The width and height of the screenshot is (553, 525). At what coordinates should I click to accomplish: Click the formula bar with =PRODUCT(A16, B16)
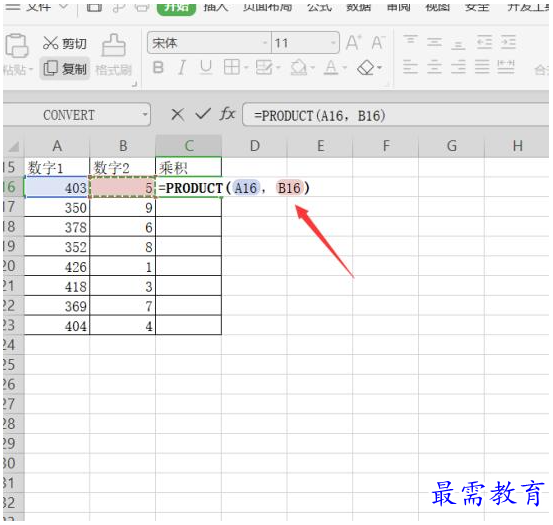point(396,115)
